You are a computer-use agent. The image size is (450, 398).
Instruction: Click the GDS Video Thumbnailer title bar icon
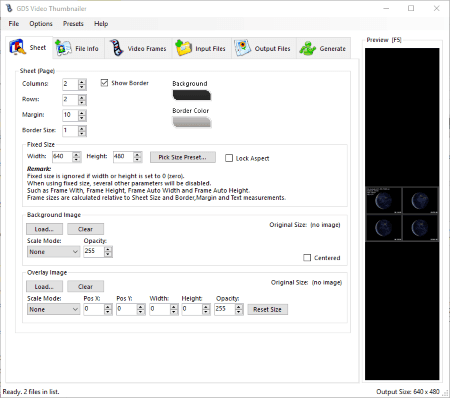click(9, 8)
